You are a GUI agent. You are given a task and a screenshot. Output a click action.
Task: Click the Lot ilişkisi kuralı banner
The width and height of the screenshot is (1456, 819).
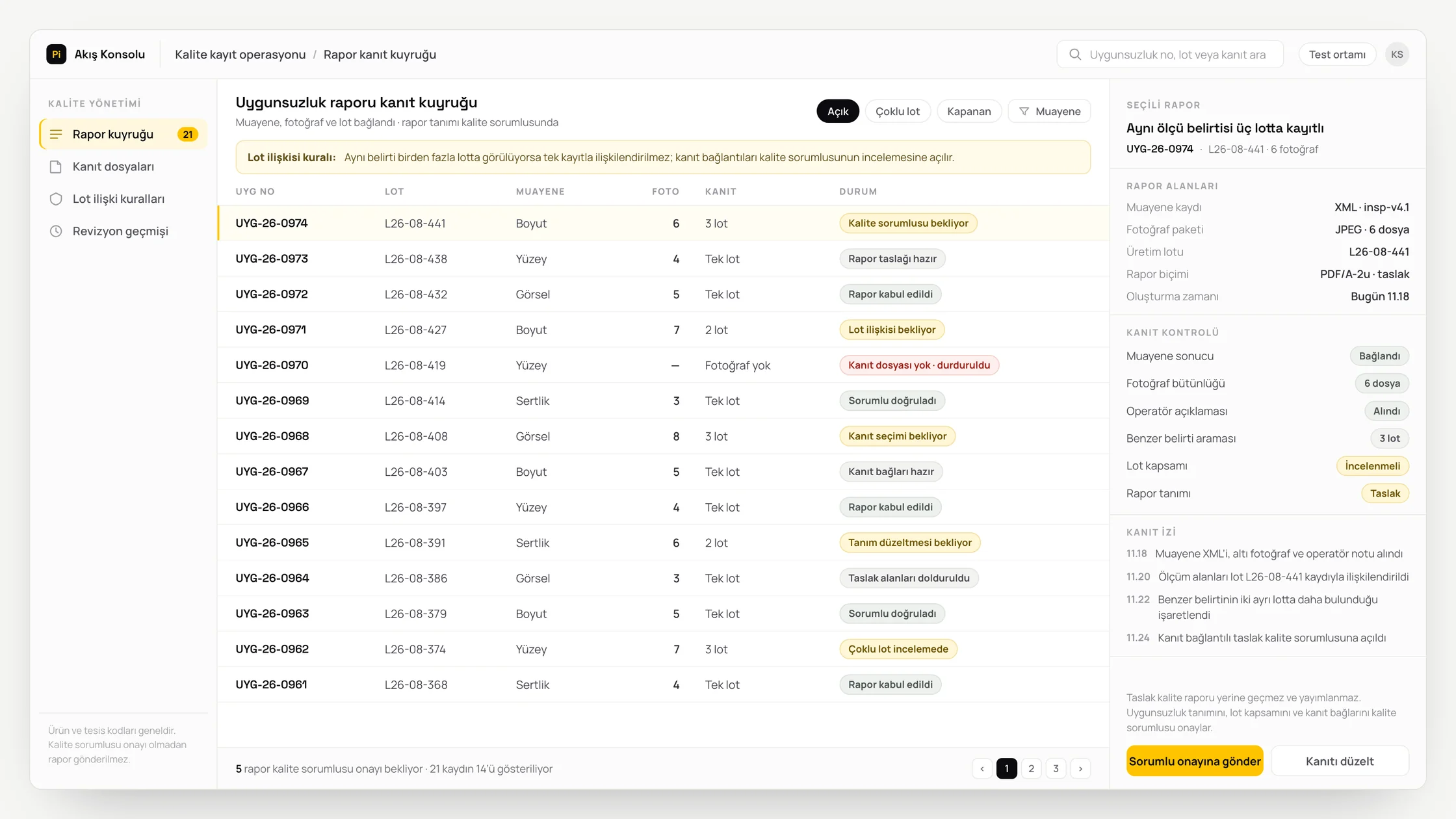click(x=663, y=157)
